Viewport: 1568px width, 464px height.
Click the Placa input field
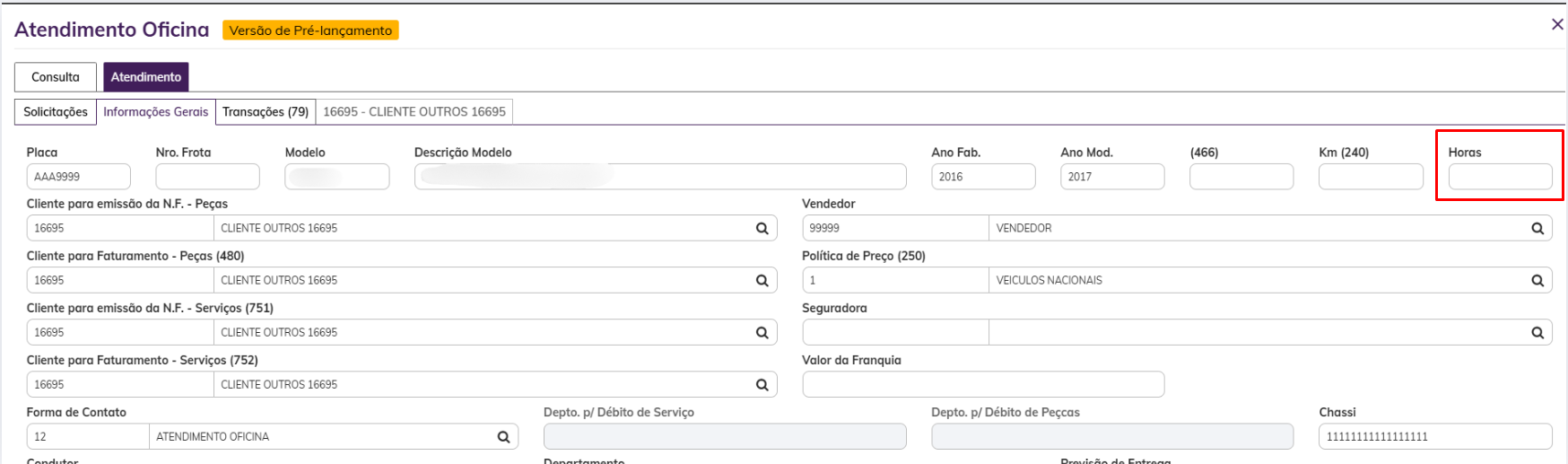[x=79, y=177]
